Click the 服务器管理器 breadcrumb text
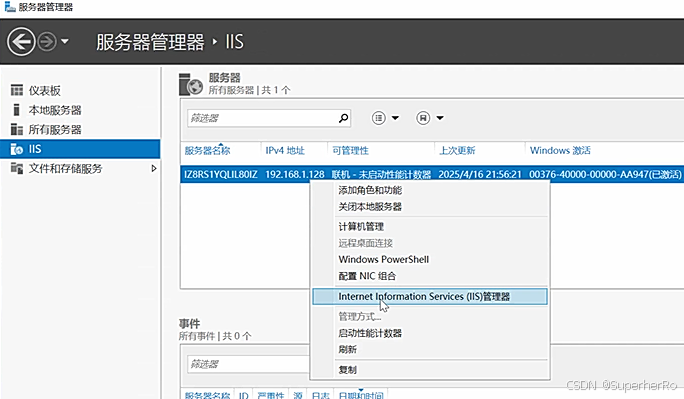This screenshot has height=399, width=684. click(150, 42)
